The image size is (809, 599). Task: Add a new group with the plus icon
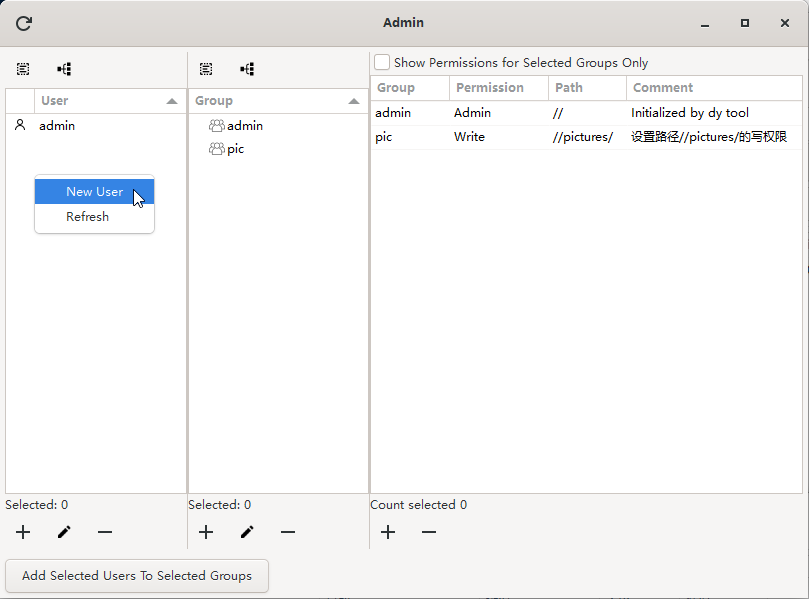coord(206,532)
